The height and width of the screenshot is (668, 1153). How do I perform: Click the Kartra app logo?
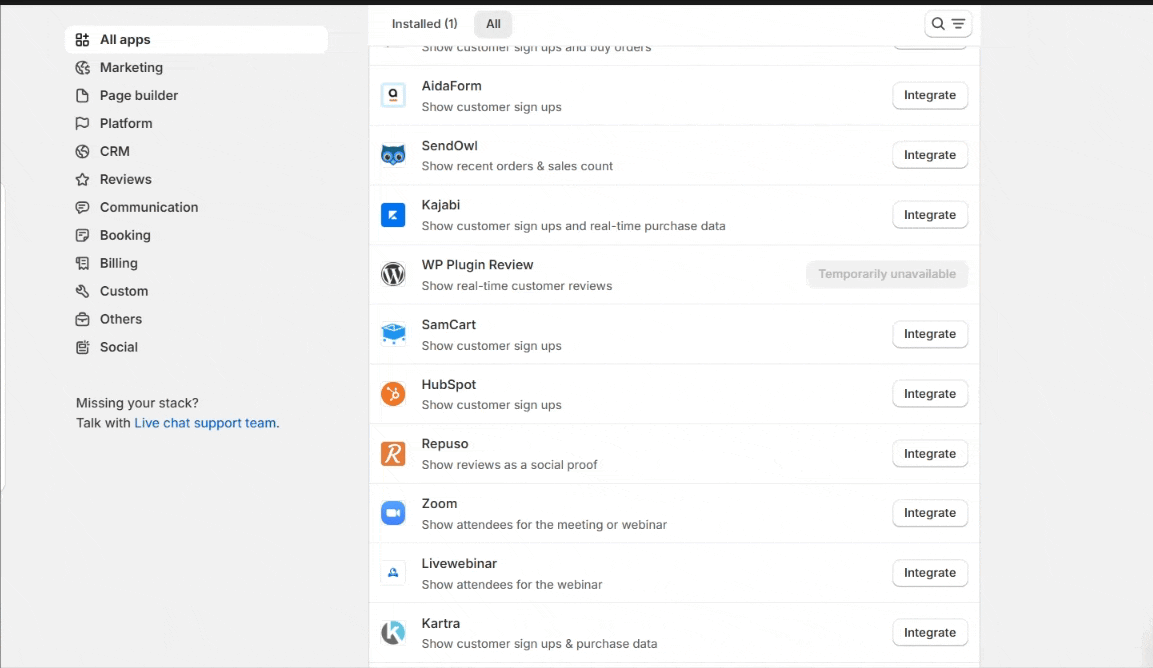click(x=393, y=633)
